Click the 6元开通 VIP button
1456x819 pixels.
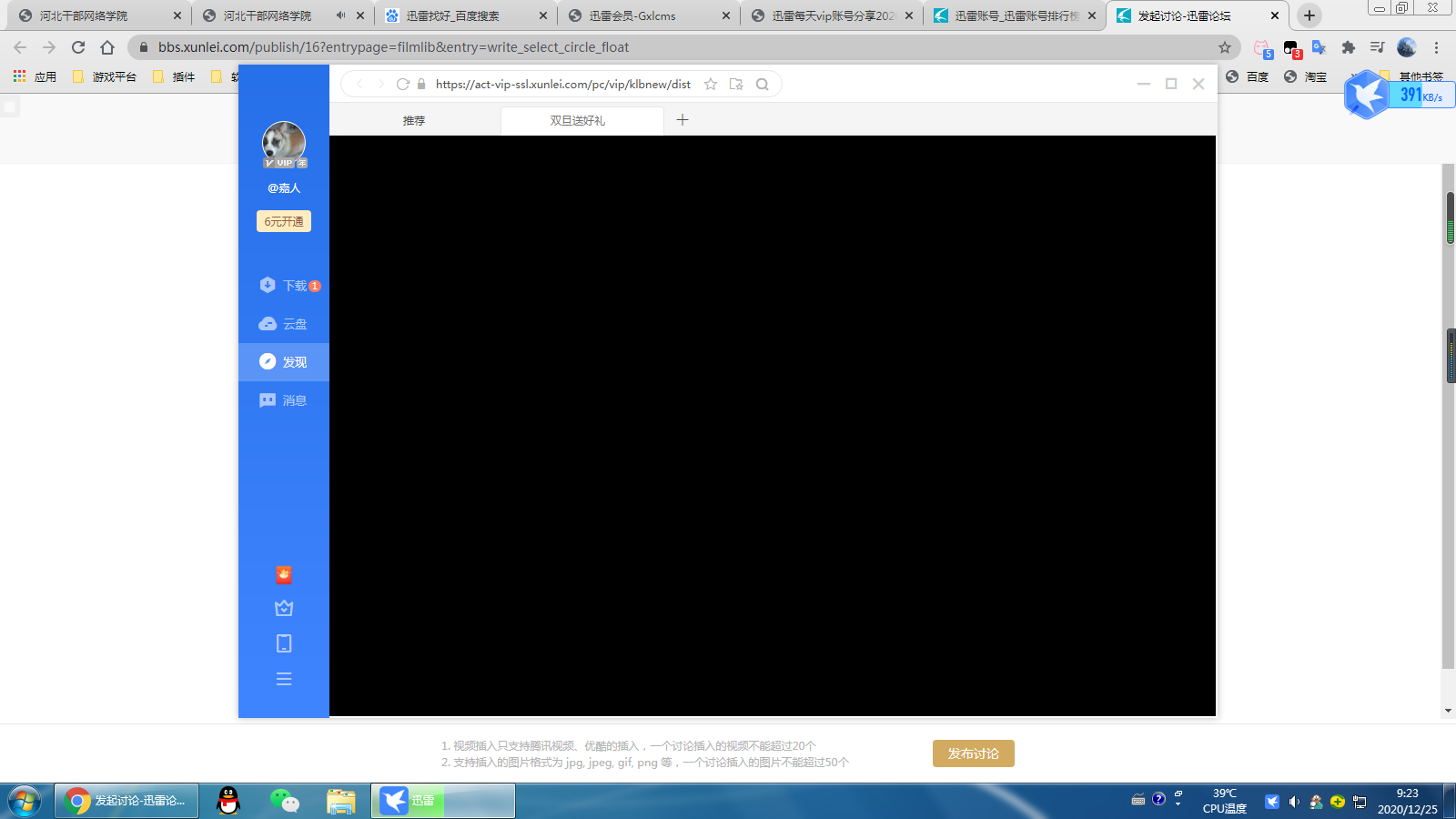pyautogui.click(x=284, y=221)
